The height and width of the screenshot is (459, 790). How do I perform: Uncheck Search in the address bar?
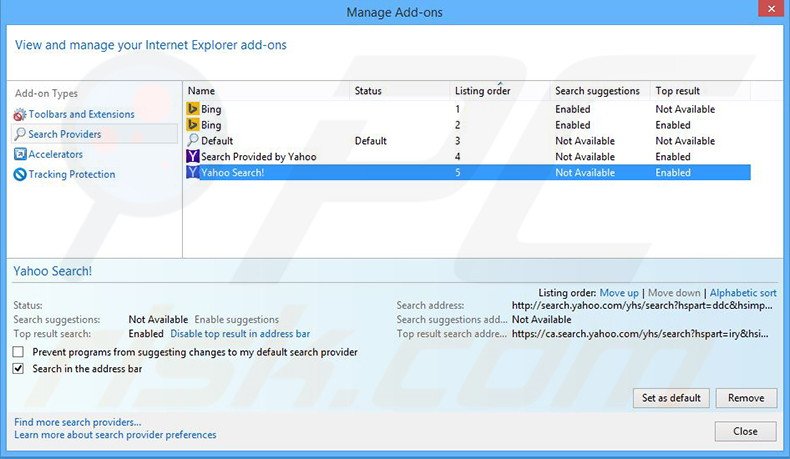(18, 368)
